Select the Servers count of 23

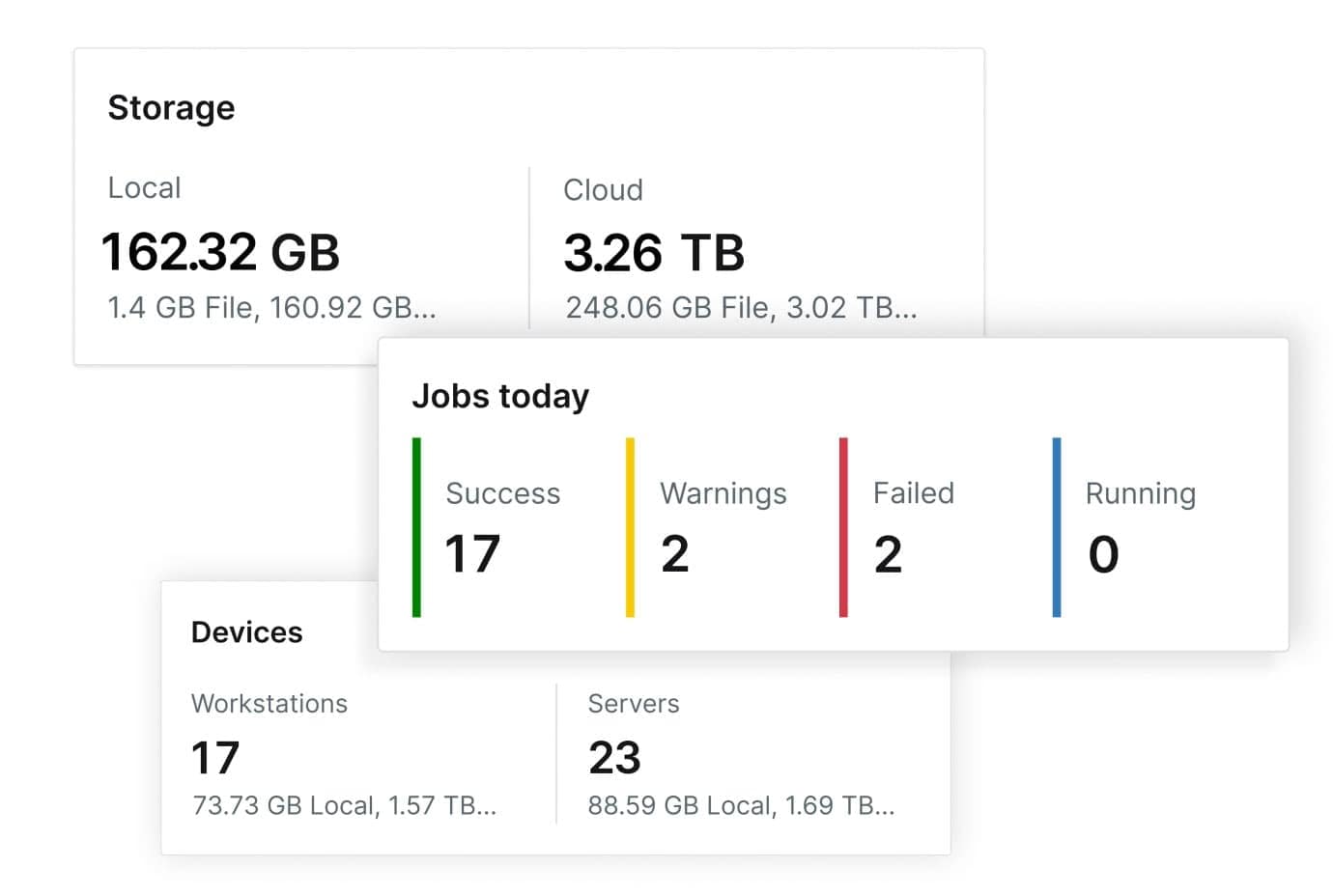click(615, 758)
